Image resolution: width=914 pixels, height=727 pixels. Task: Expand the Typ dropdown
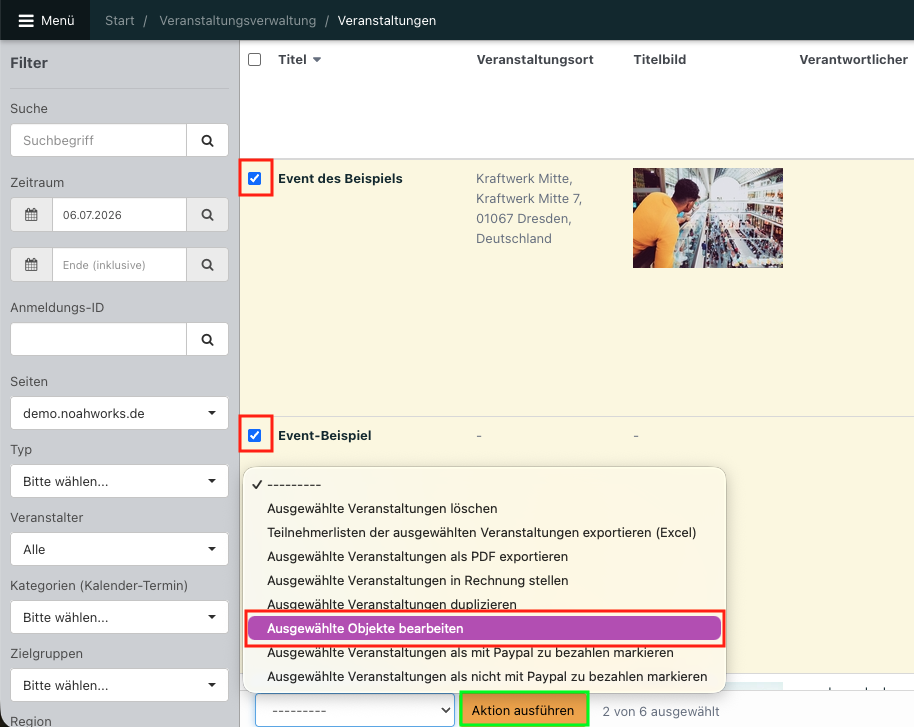coord(119,482)
